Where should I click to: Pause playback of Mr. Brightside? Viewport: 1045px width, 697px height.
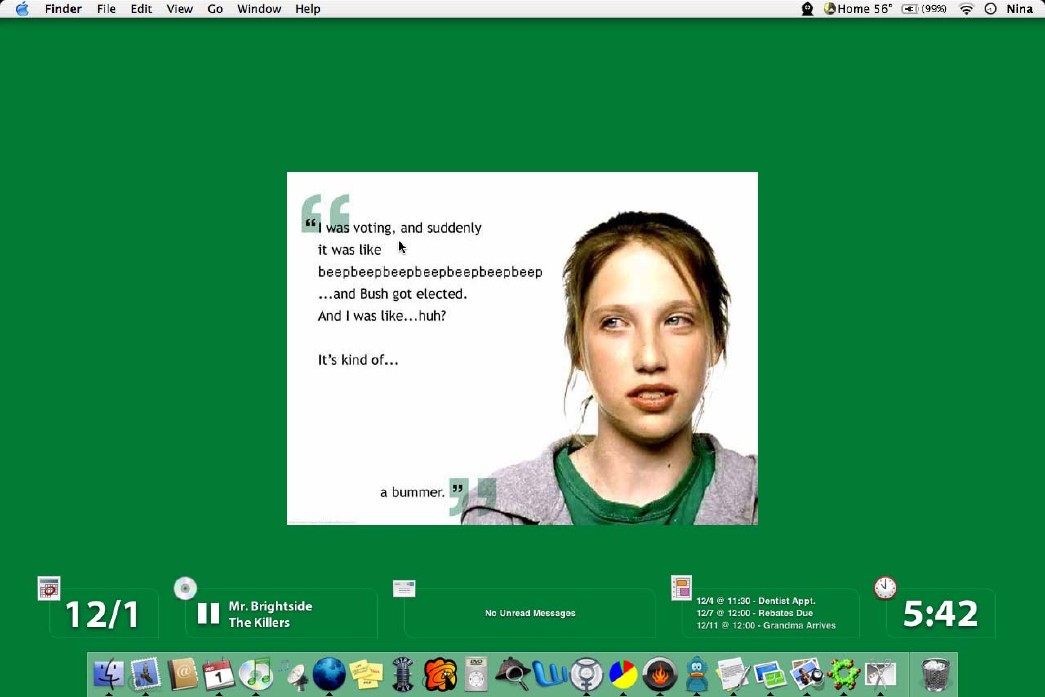point(207,611)
